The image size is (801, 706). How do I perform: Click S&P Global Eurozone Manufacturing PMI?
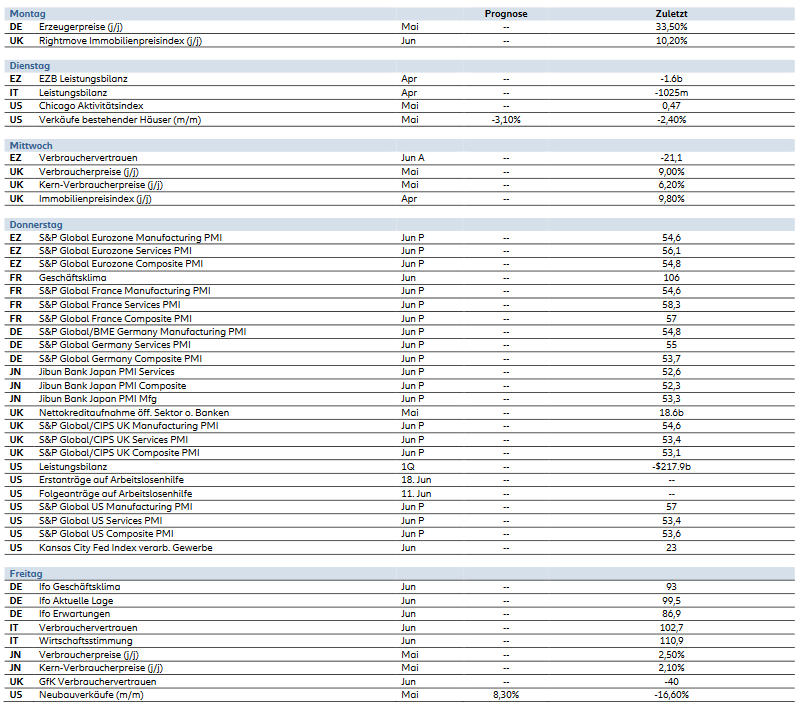point(131,237)
